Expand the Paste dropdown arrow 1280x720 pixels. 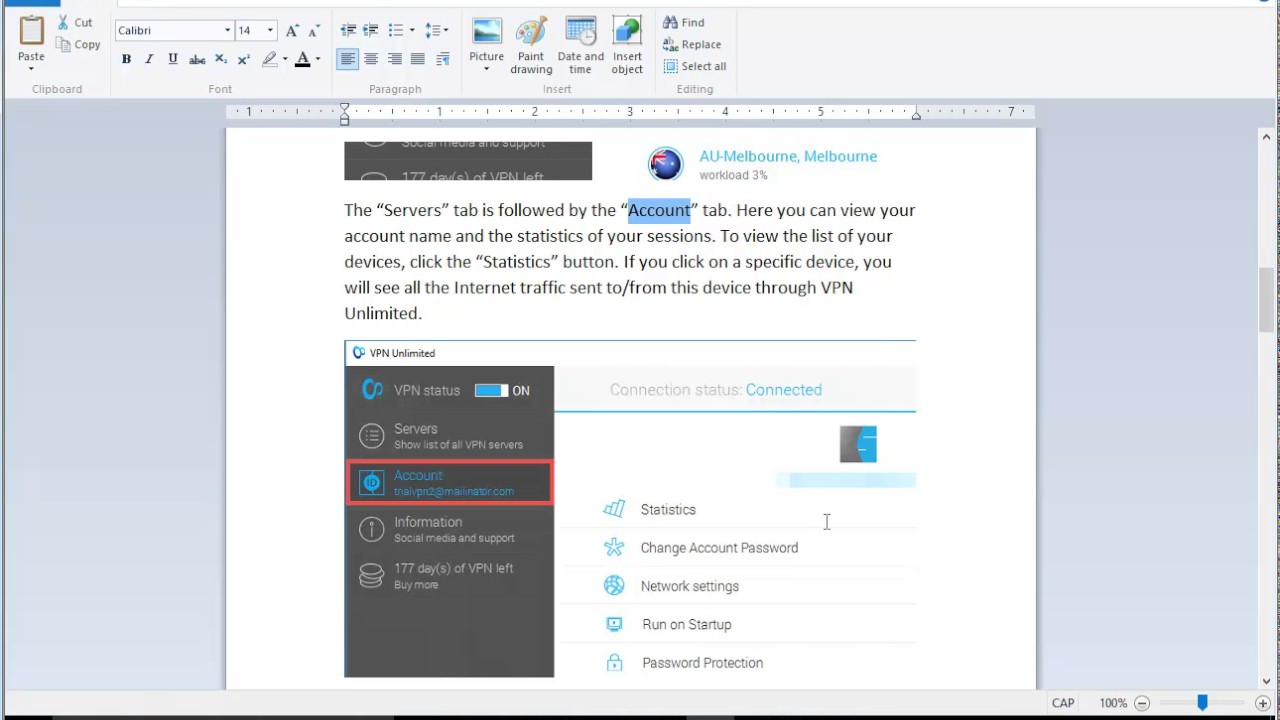[x=31, y=68]
